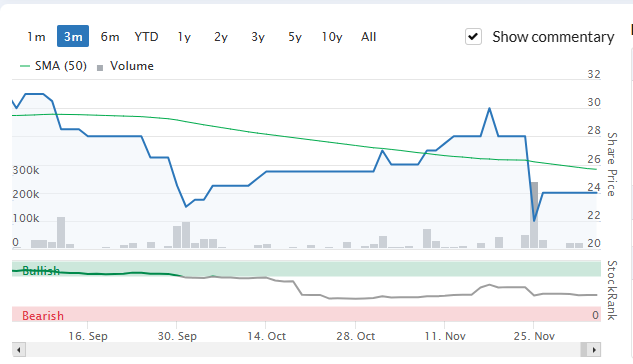The image size is (633, 364).
Task: Select the 1m time range
Action: 36,37
